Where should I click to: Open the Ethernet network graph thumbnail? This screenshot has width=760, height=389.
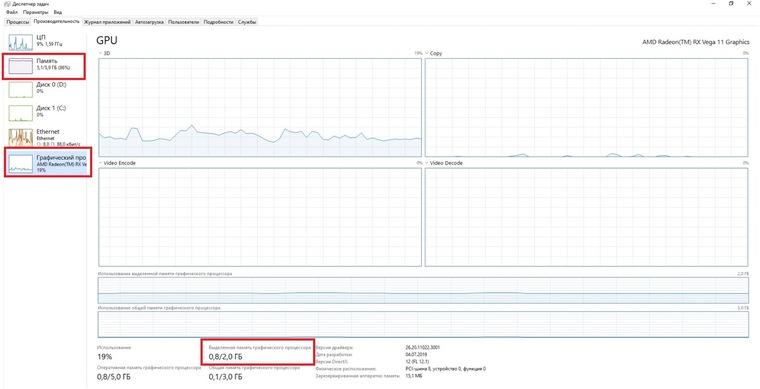coord(20,138)
